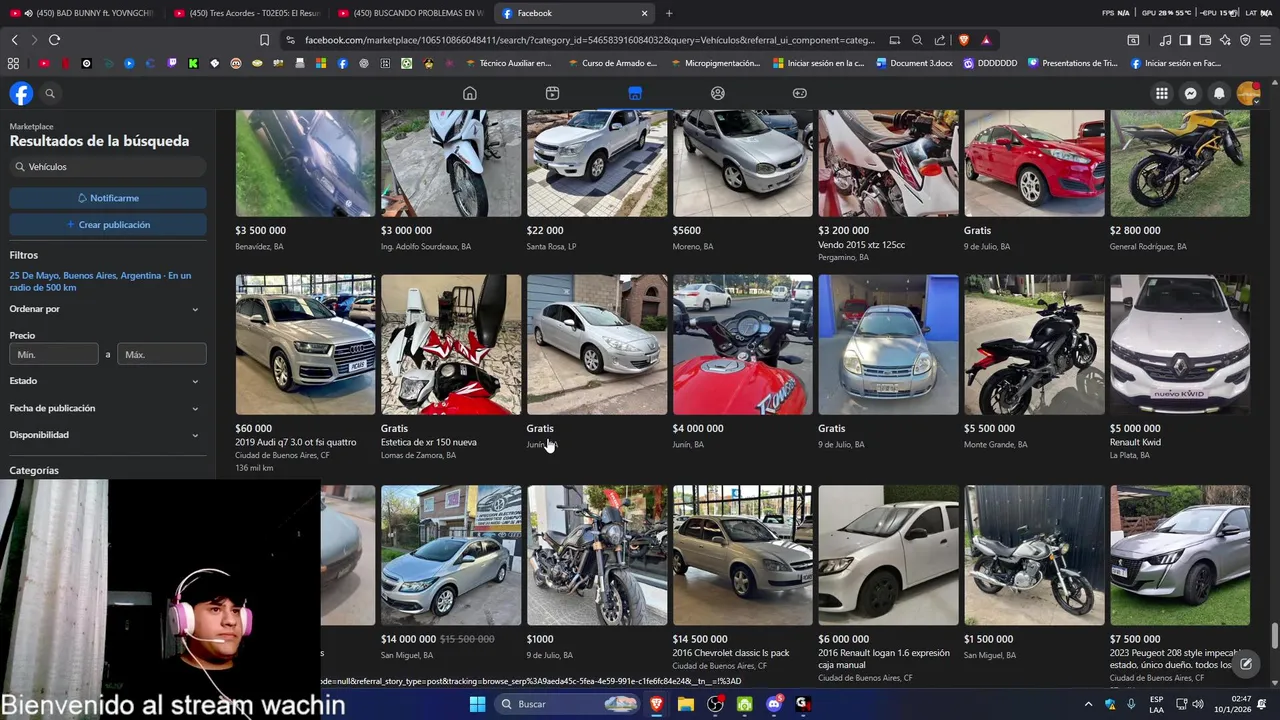Open the Gaming icon in Facebook's top navigation
The width and height of the screenshot is (1280, 720).
(x=800, y=93)
